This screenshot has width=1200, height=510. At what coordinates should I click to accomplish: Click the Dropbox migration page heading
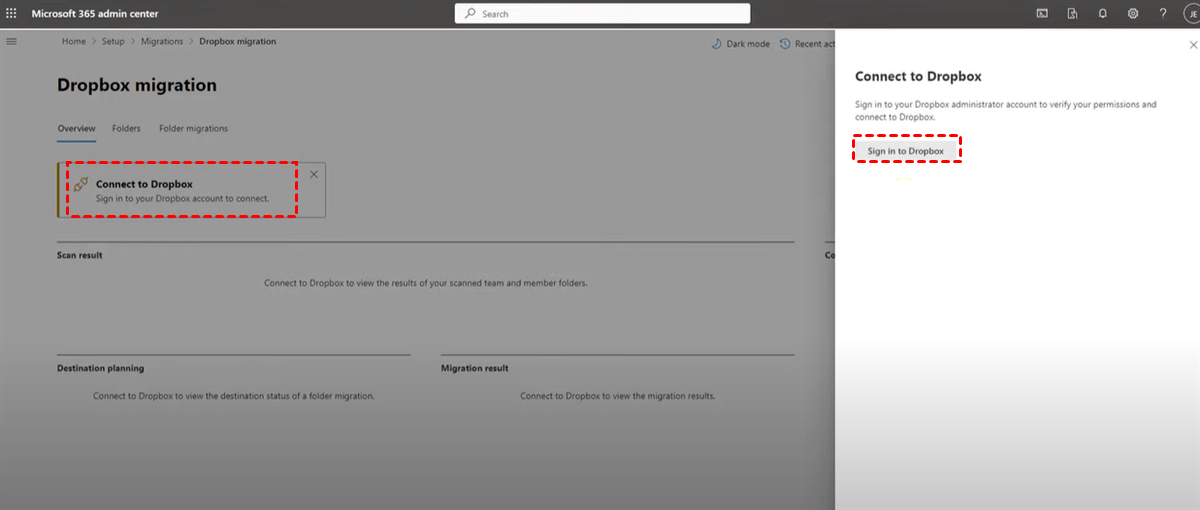tap(137, 85)
